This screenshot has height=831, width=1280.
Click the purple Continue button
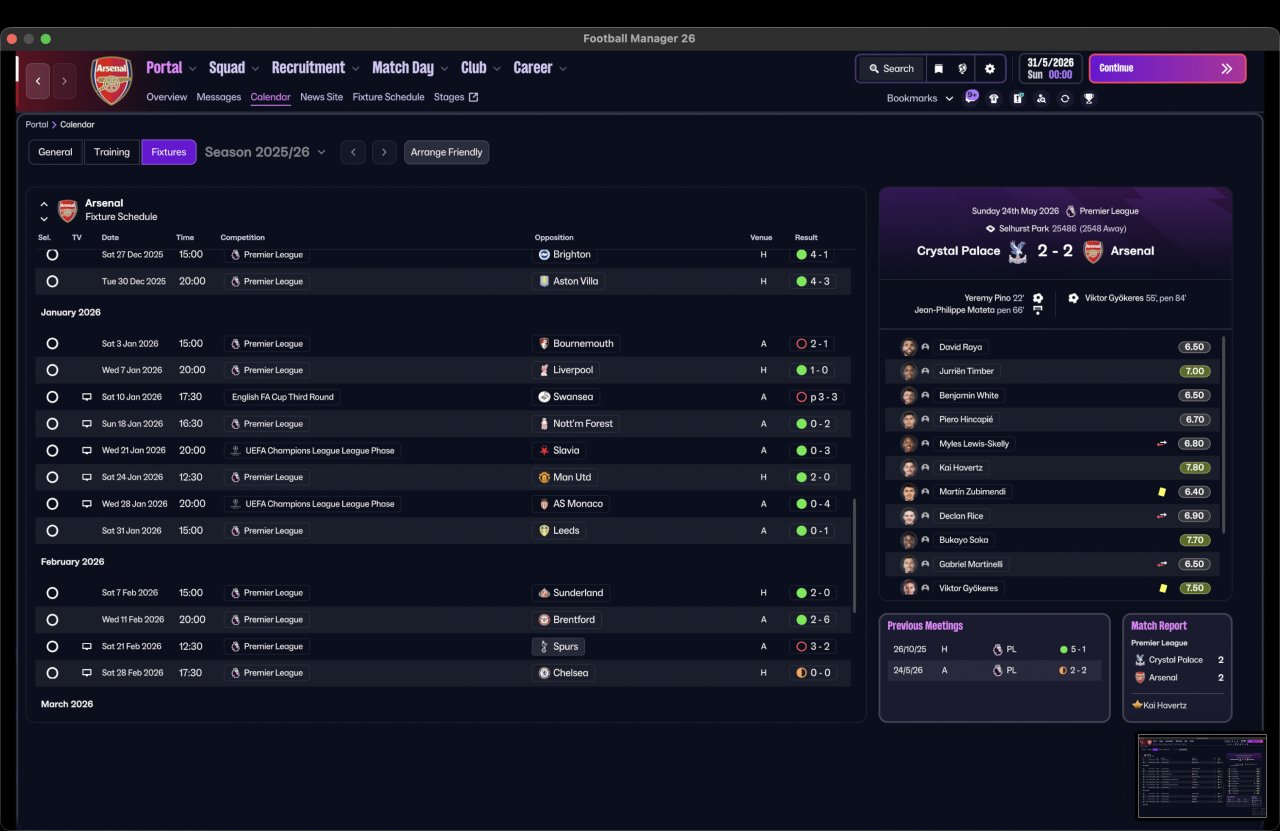1167,68
